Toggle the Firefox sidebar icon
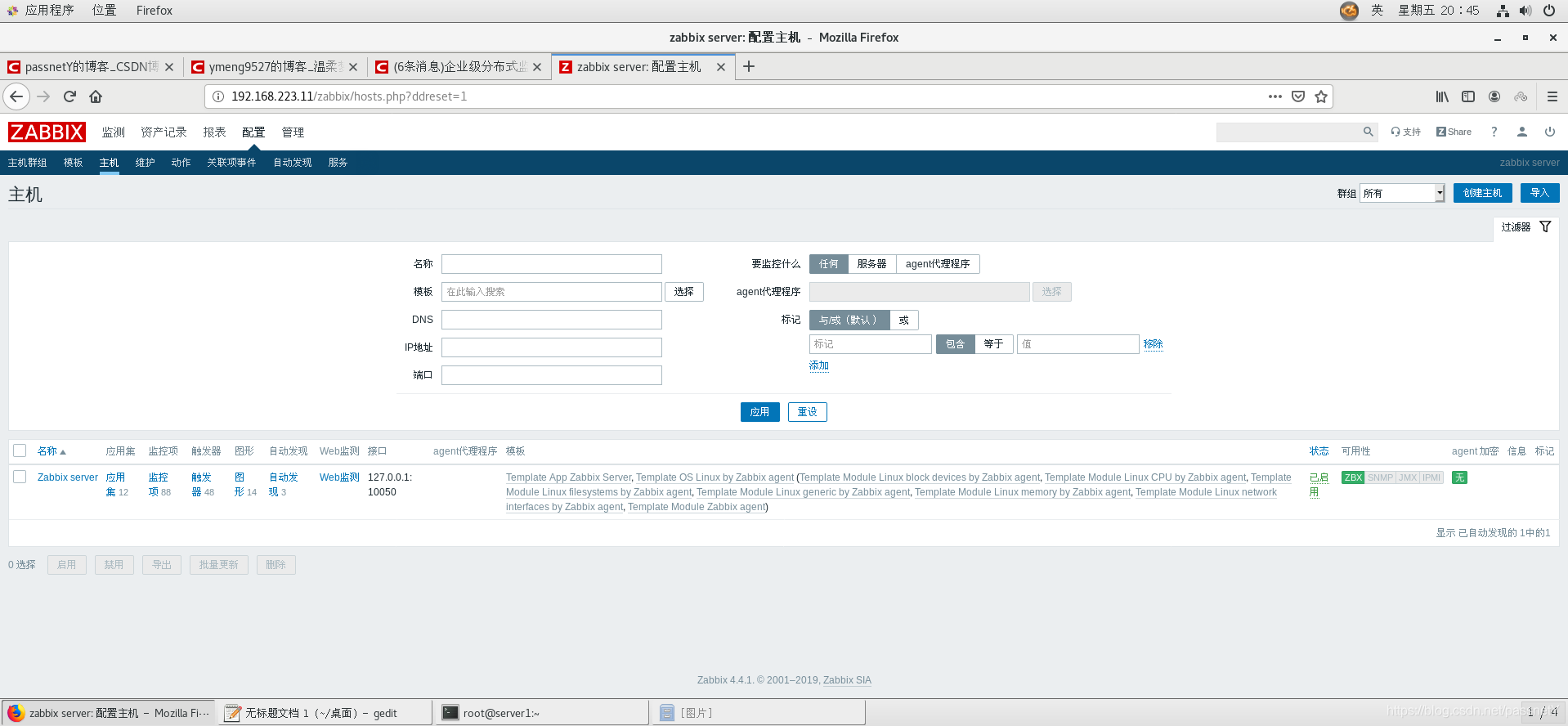Viewport: 1568px width, 726px height. pos(1468,96)
